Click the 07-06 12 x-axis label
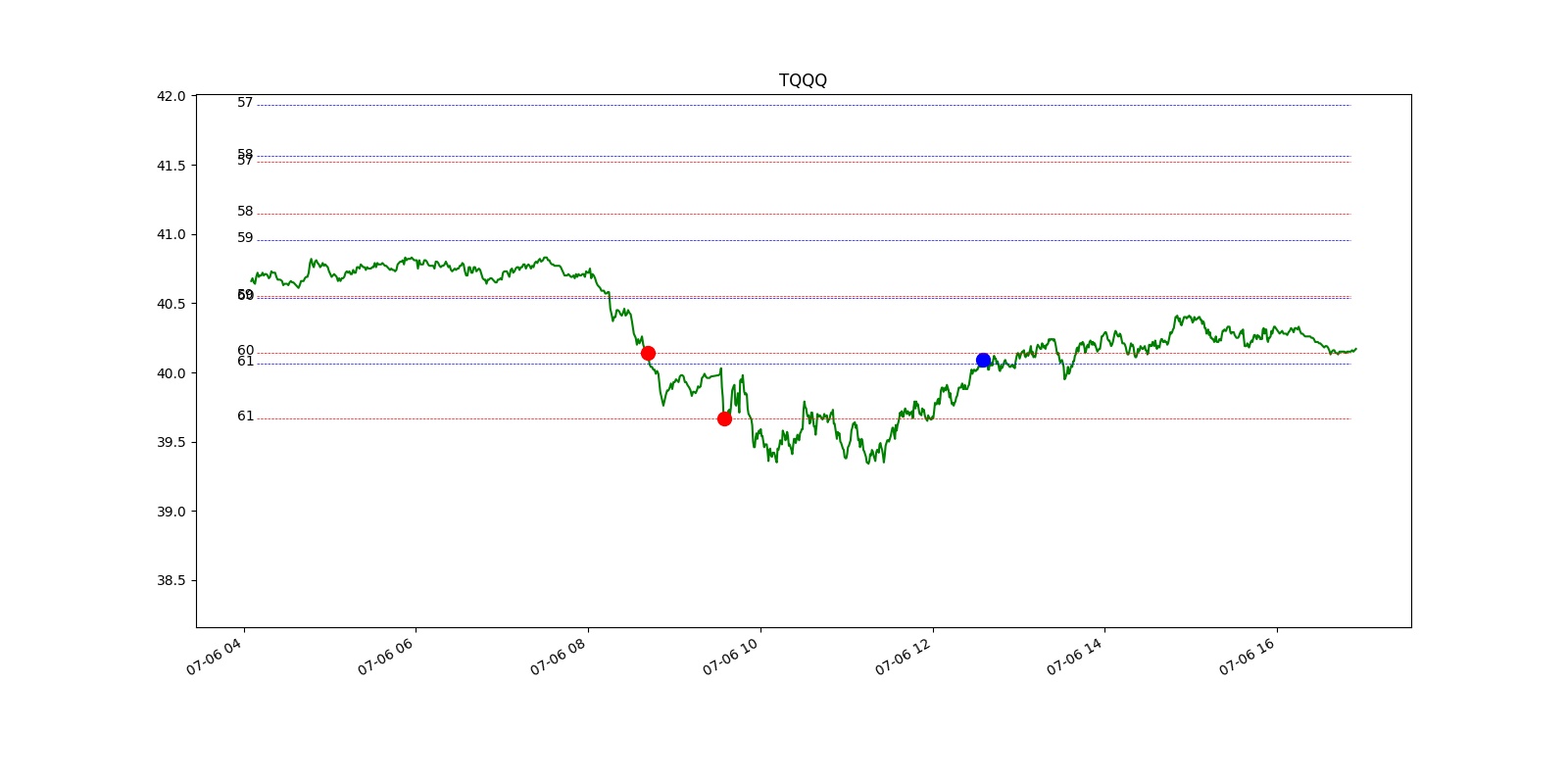Image resolution: width=1568 pixels, height=784 pixels. click(904, 657)
